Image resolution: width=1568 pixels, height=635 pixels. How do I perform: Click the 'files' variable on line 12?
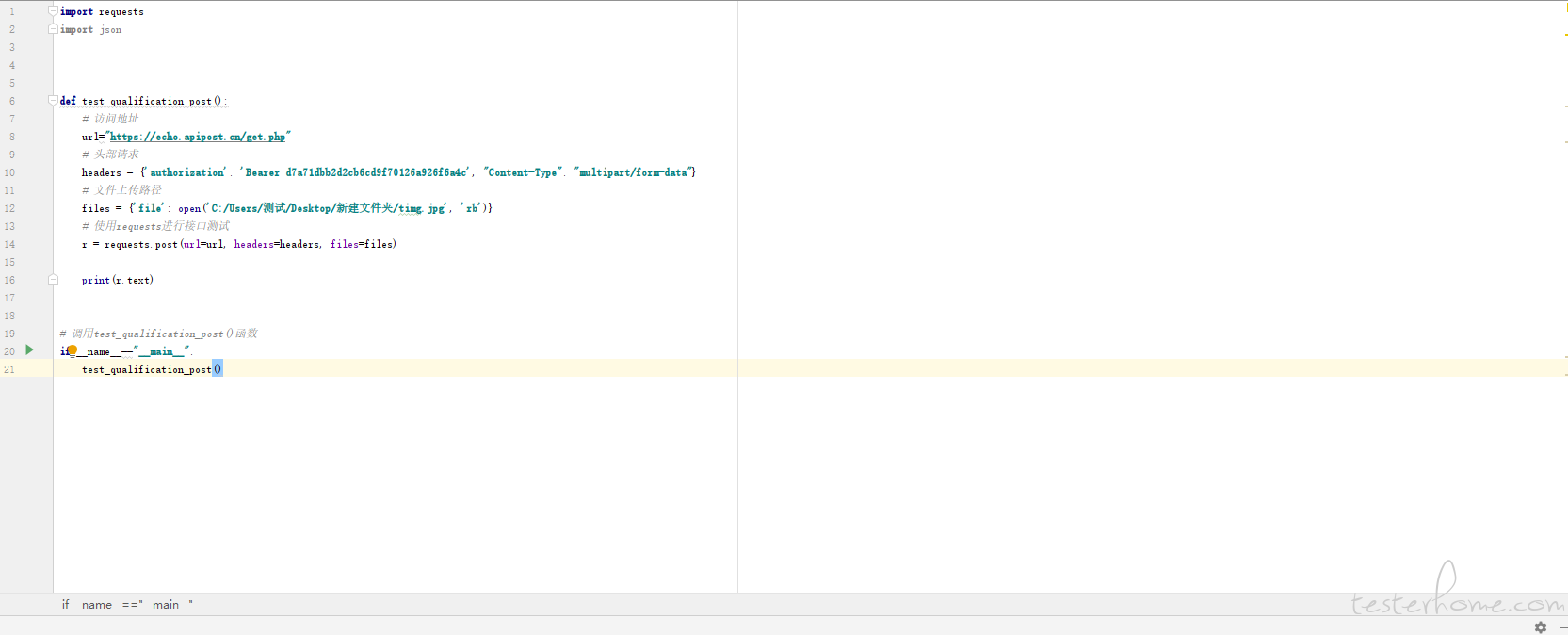coord(96,208)
